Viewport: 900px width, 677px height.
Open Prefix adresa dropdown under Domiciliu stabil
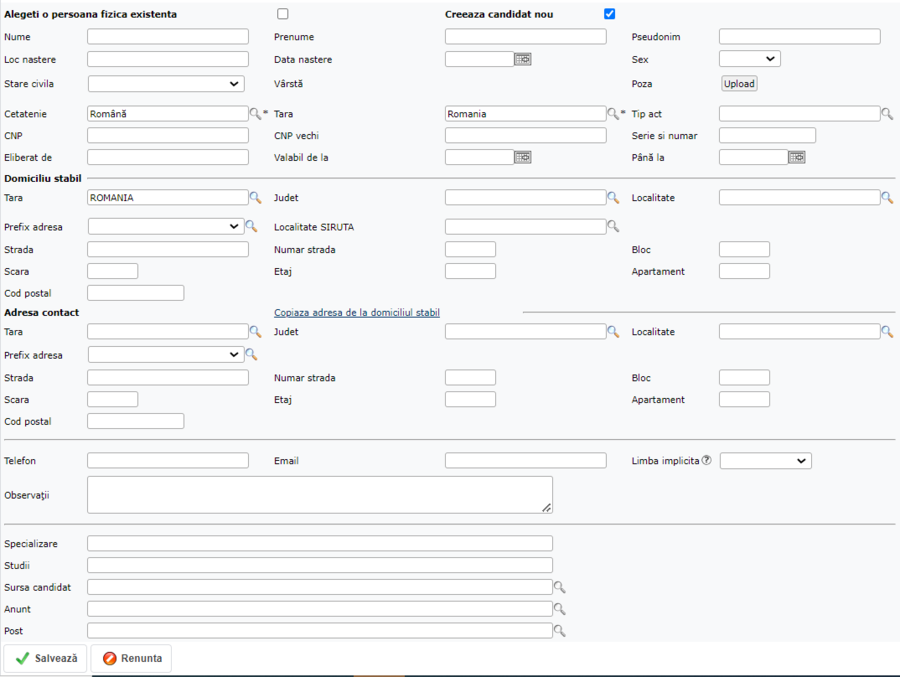pyautogui.click(x=166, y=227)
